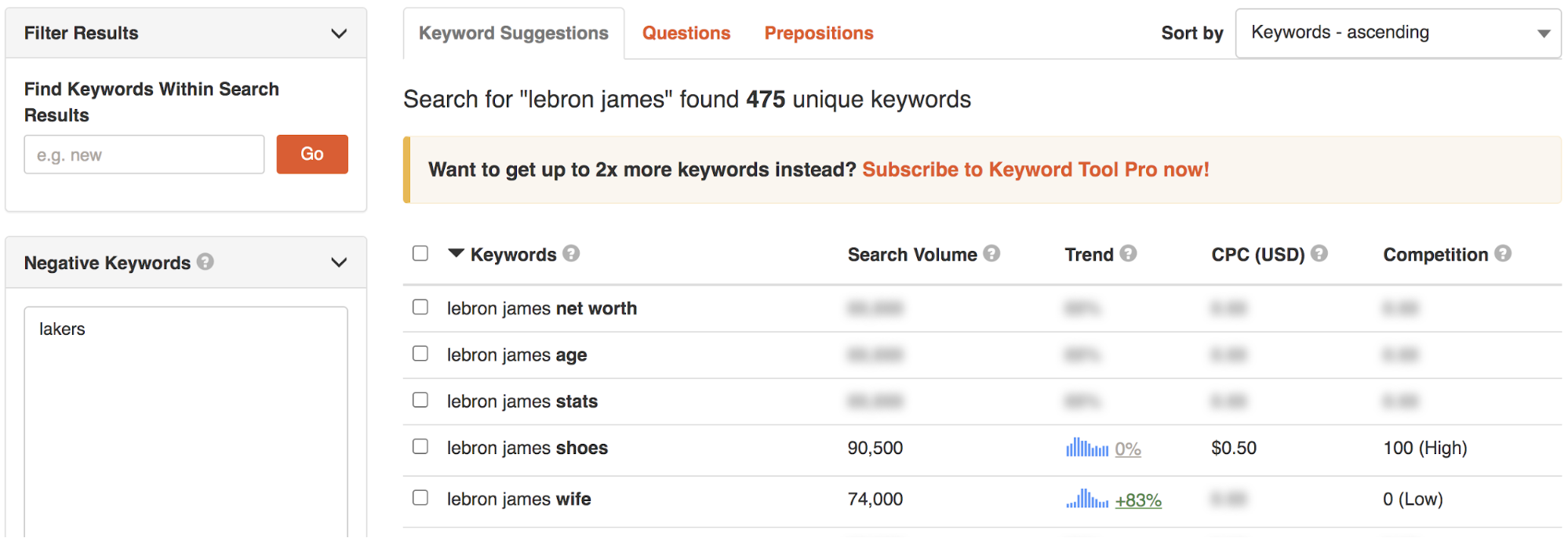Click help icon beside CPC (USD) header
1568x538 pixels.
pyautogui.click(x=1319, y=253)
